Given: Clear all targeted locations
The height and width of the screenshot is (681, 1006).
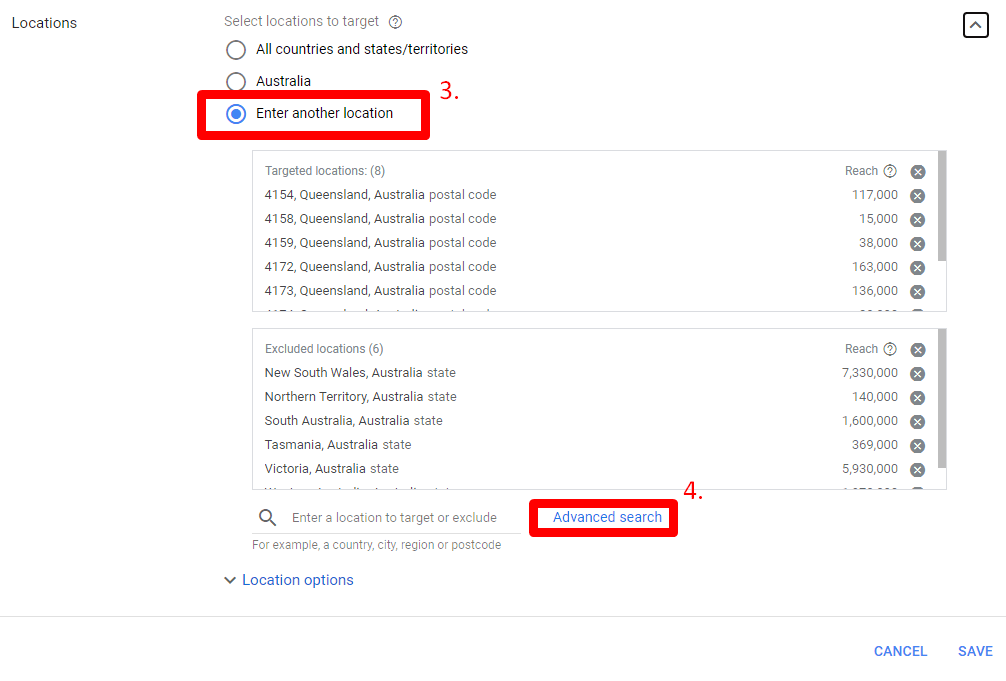Looking at the screenshot, I should [x=918, y=170].
